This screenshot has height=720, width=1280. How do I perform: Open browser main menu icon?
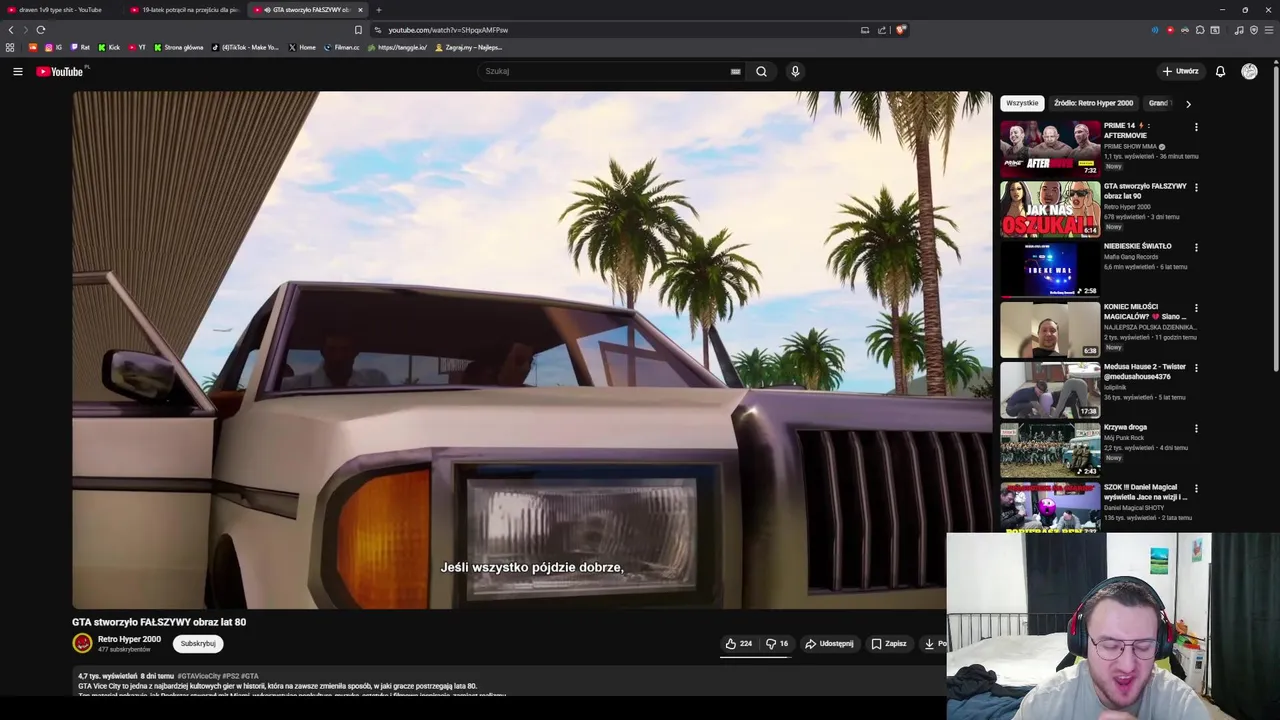1269,30
